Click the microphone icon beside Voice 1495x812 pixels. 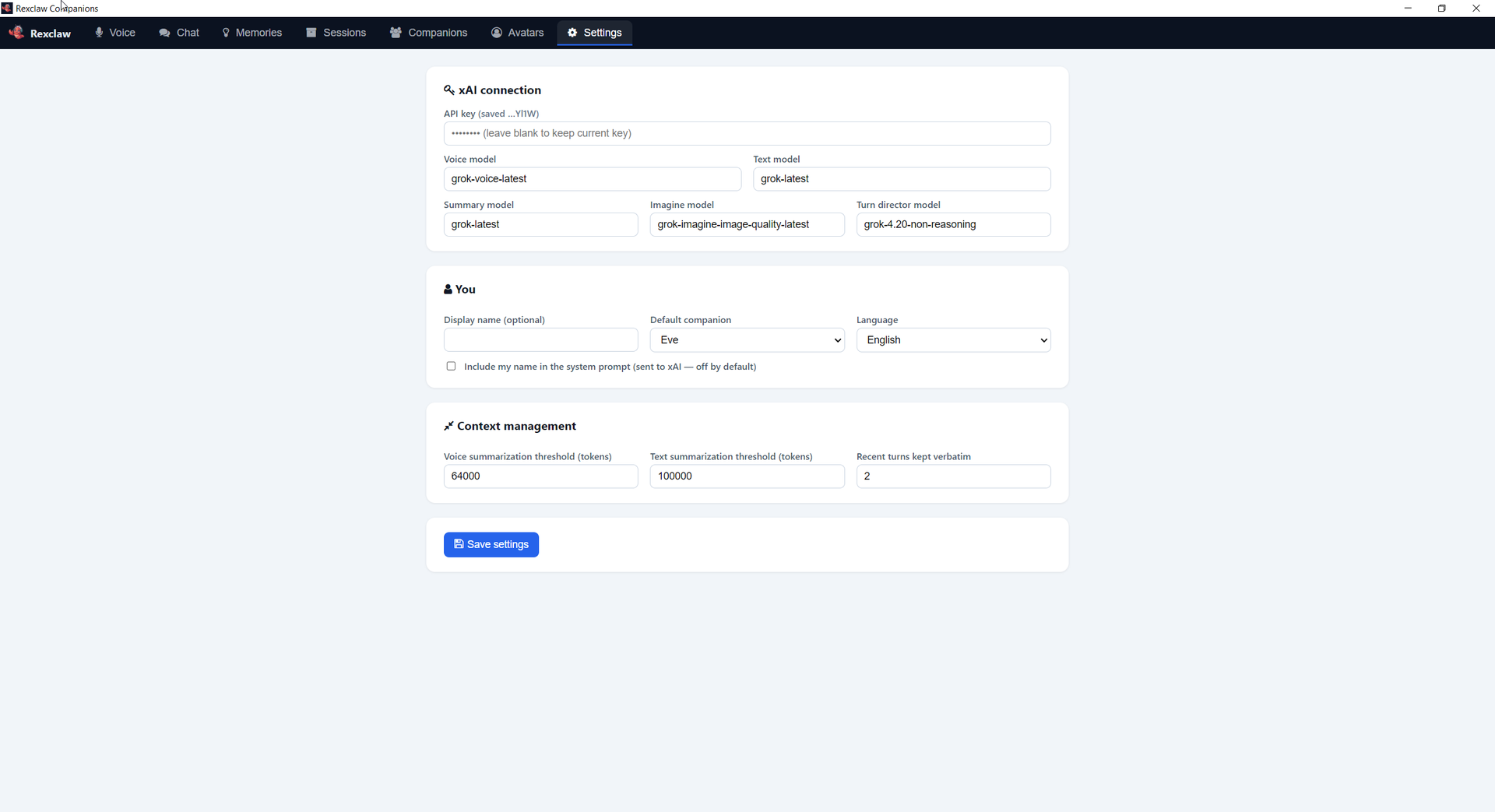pos(99,33)
